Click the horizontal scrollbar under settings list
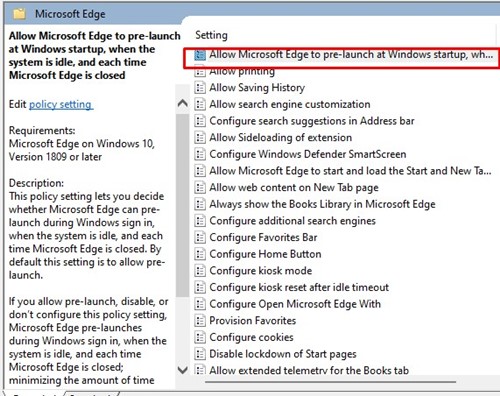 [x=330, y=382]
